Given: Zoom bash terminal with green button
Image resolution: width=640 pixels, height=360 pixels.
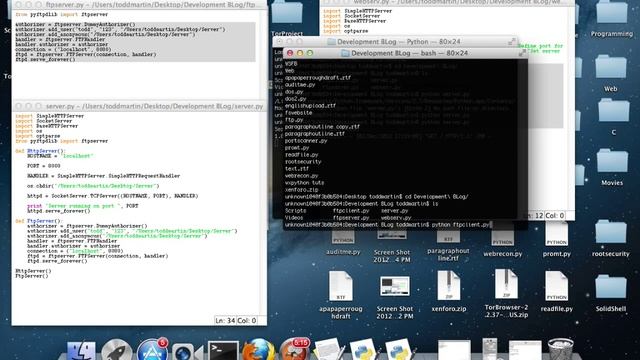Looking at the screenshot, I should [x=310, y=53].
